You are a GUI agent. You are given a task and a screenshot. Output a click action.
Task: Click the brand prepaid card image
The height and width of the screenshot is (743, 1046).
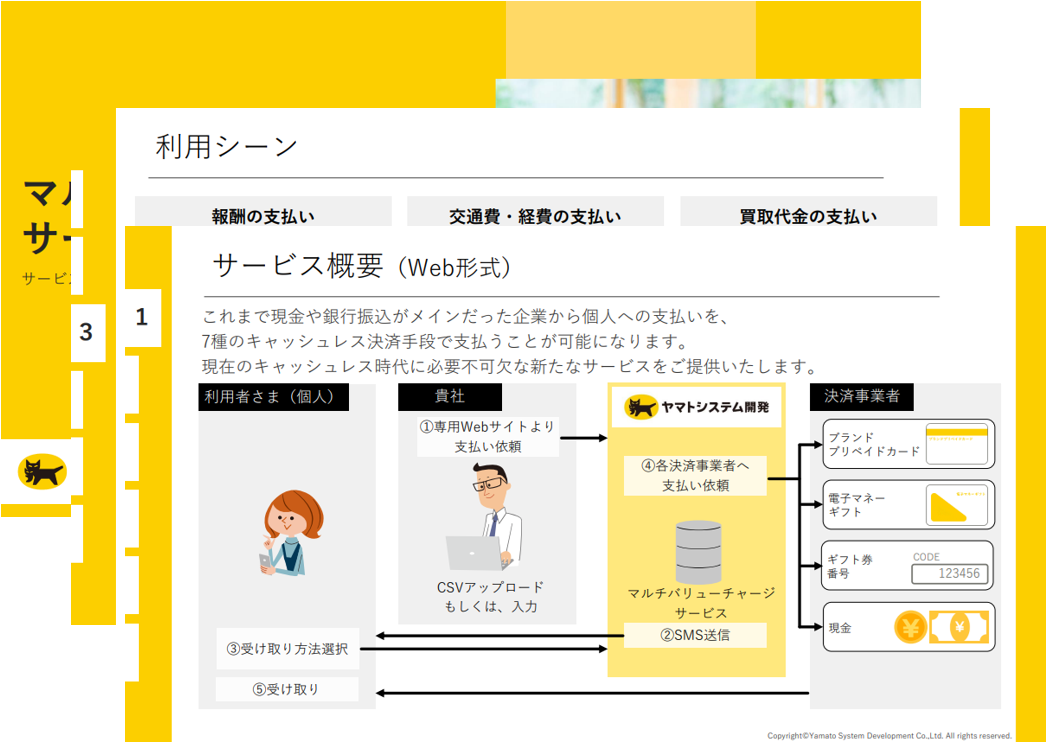(x=956, y=444)
